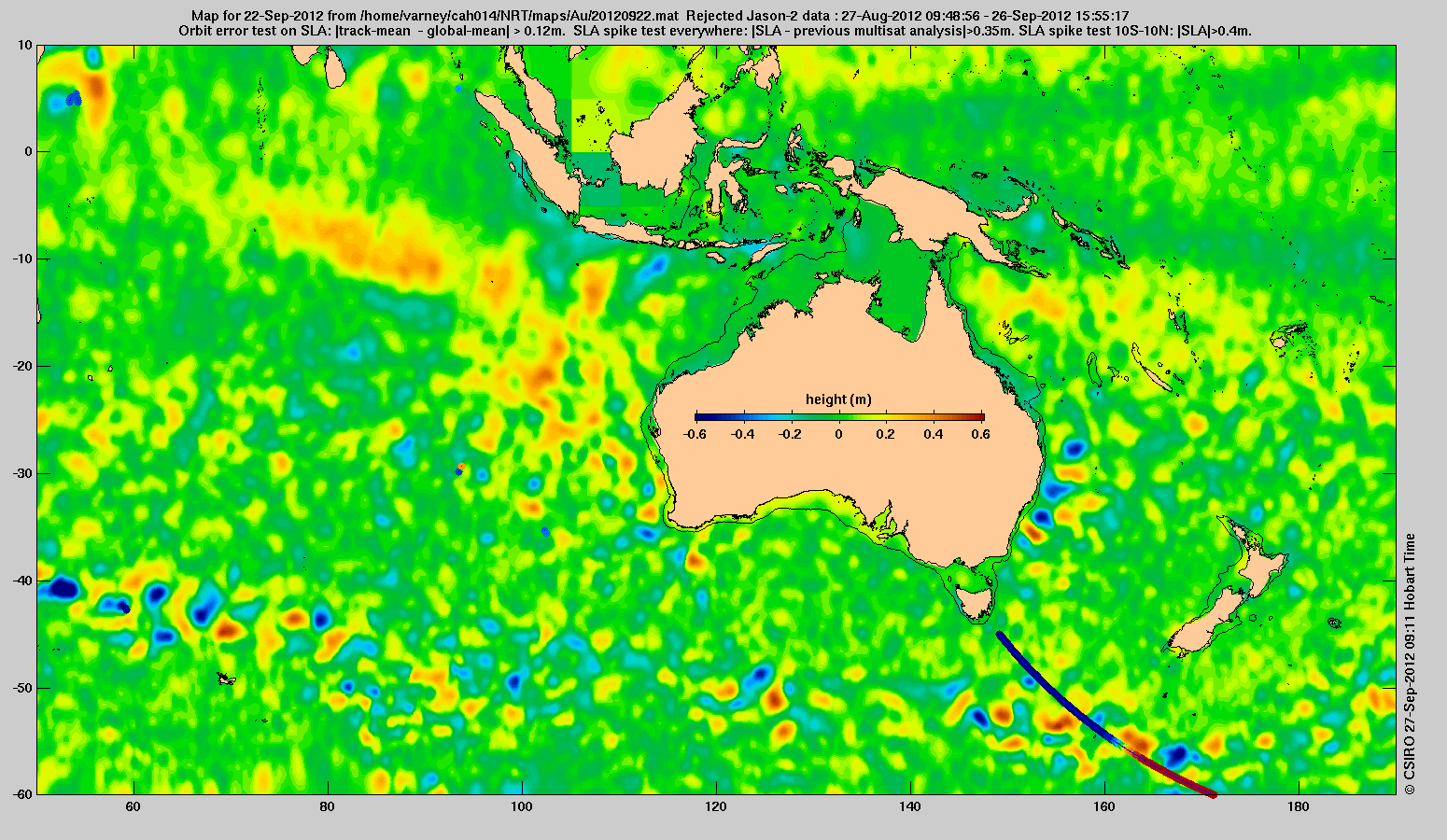The image size is (1447, 840).
Task: Click the "Orbit error test on SLA" subtitle line
Action: tap(715, 31)
